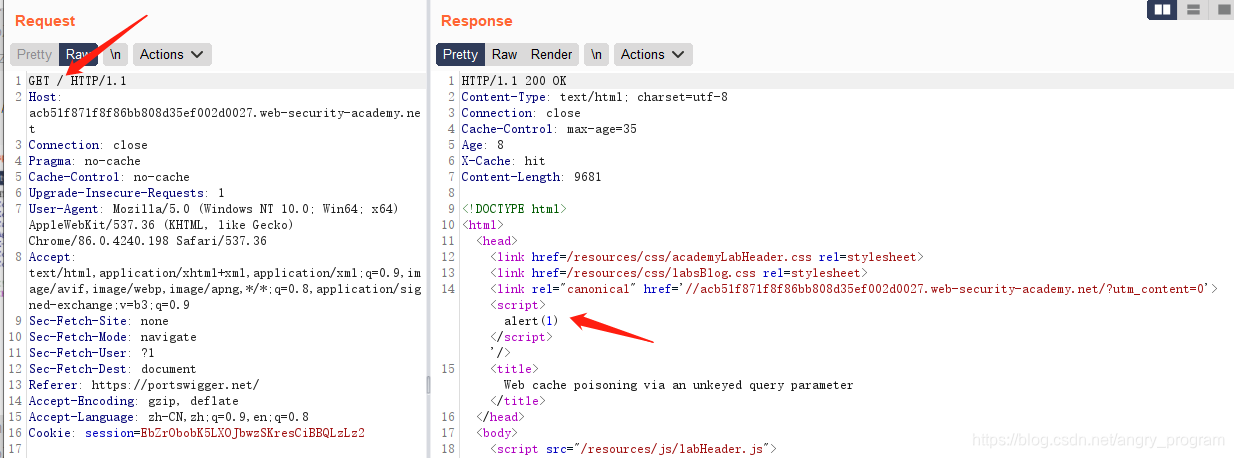Screen dimensions: 1234x458
Task: Click the <!DOCTYPE html> line
Action: click(x=514, y=209)
